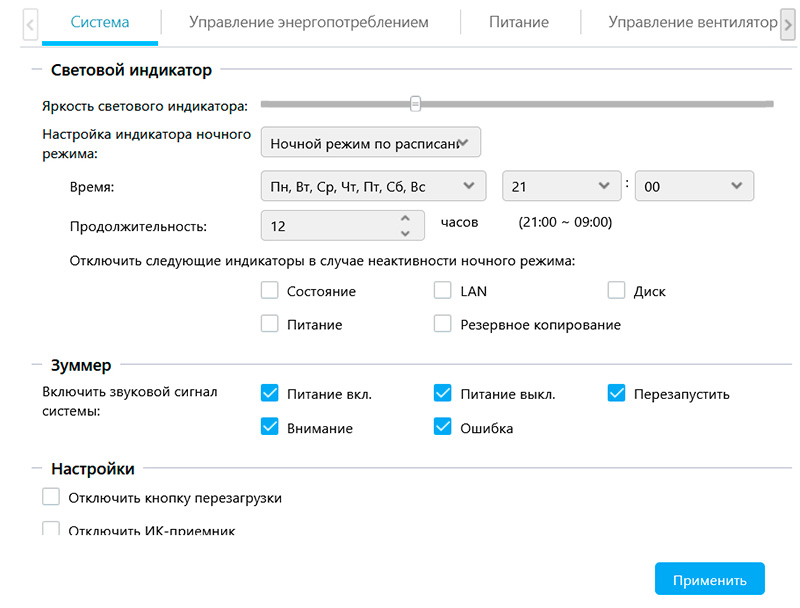Open the hour dropdown showing 21
Image resolution: width=800 pixels, height=608 pixels.
pyautogui.click(x=561, y=186)
